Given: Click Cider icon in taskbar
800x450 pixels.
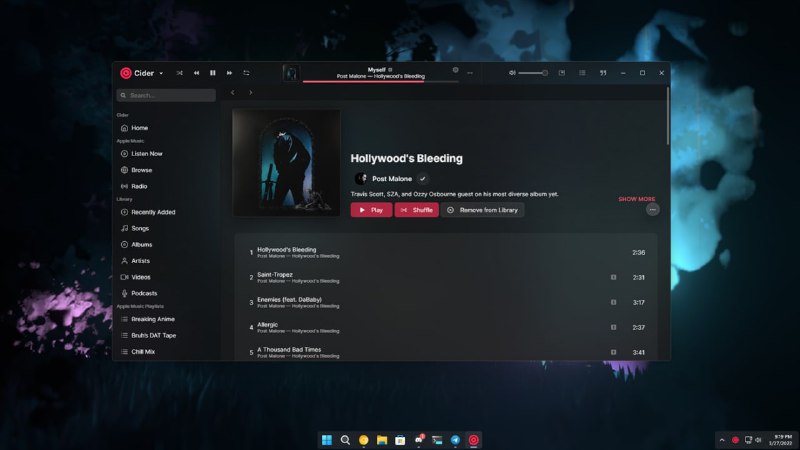Looking at the screenshot, I should [x=474, y=440].
